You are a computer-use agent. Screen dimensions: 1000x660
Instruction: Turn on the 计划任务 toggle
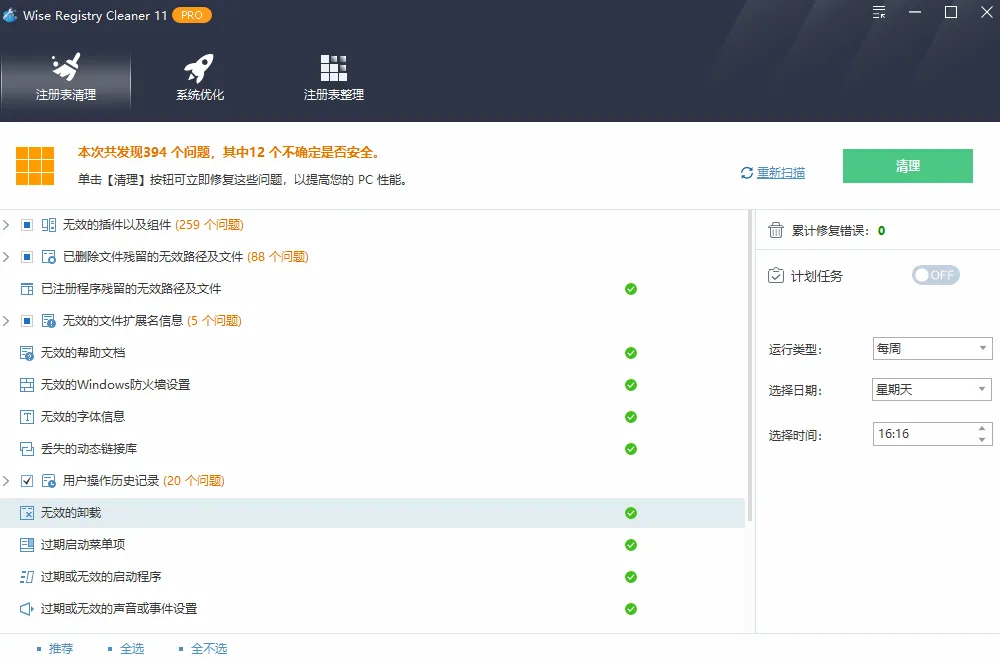coord(936,275)
